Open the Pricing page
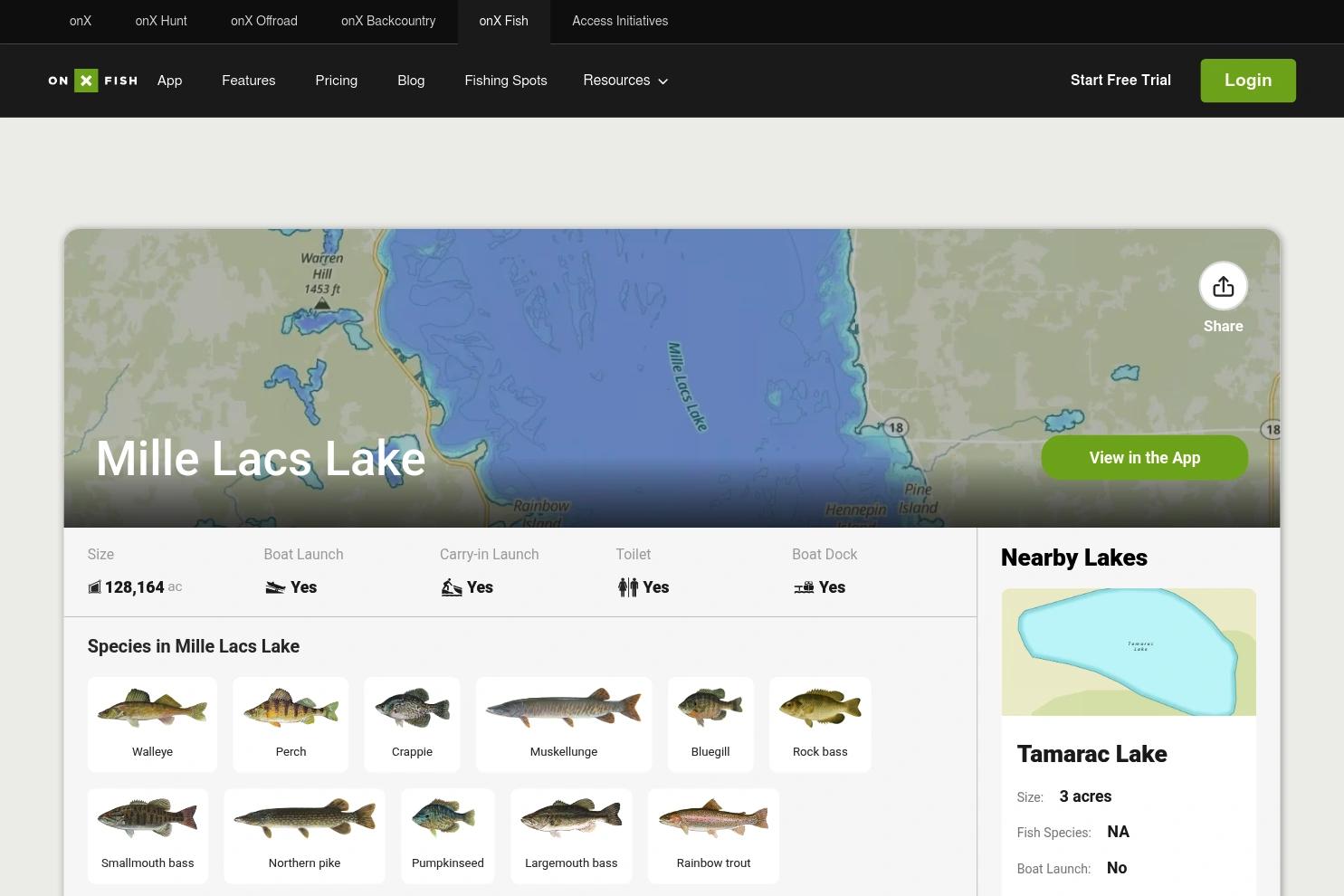 point(337,81)
